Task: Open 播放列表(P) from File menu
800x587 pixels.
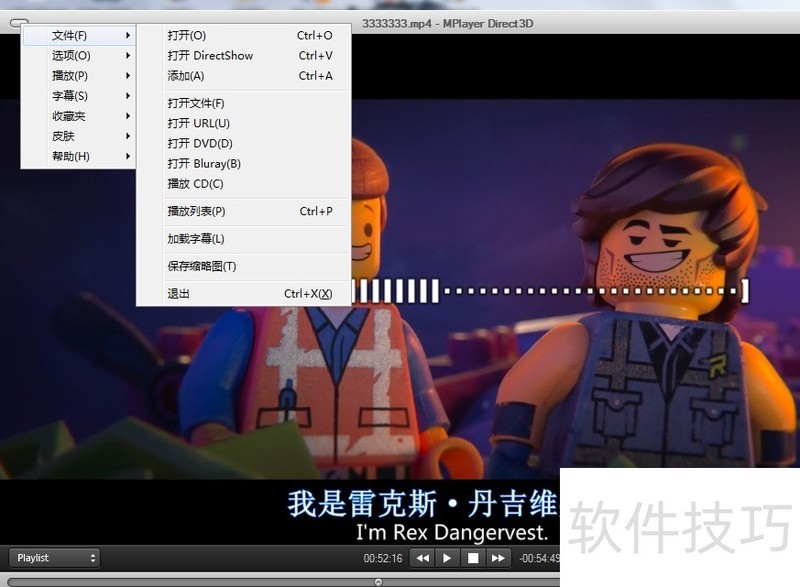Action: coord(244,211)
